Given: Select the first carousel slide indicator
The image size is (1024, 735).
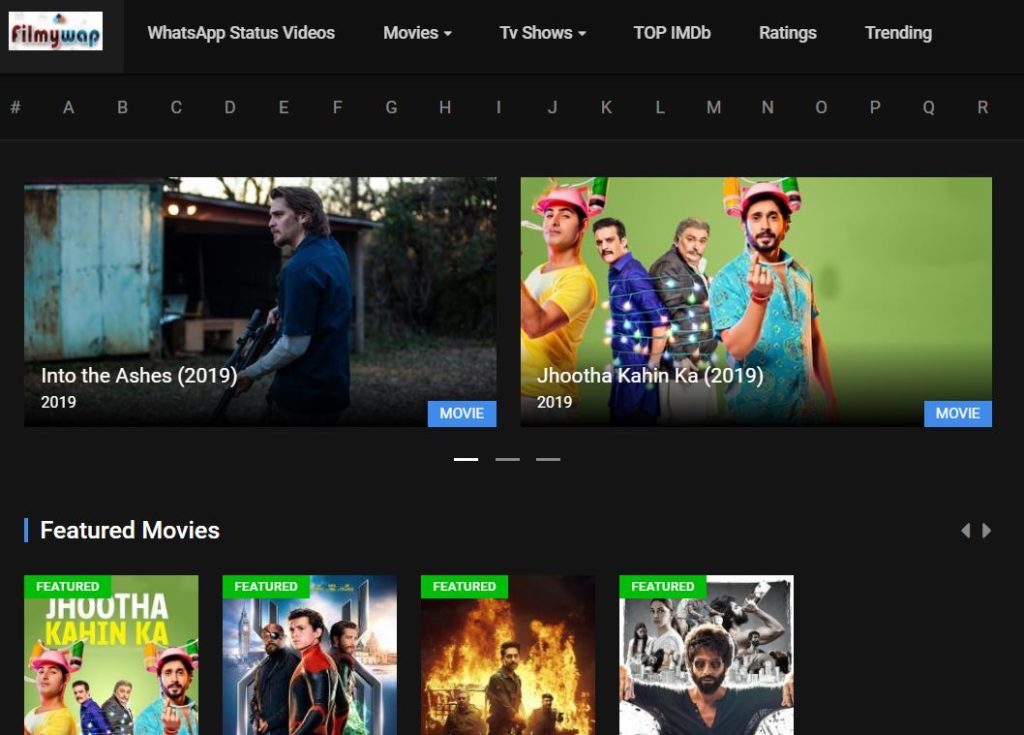Looking at the screenshot, I should tap(466, 459).
